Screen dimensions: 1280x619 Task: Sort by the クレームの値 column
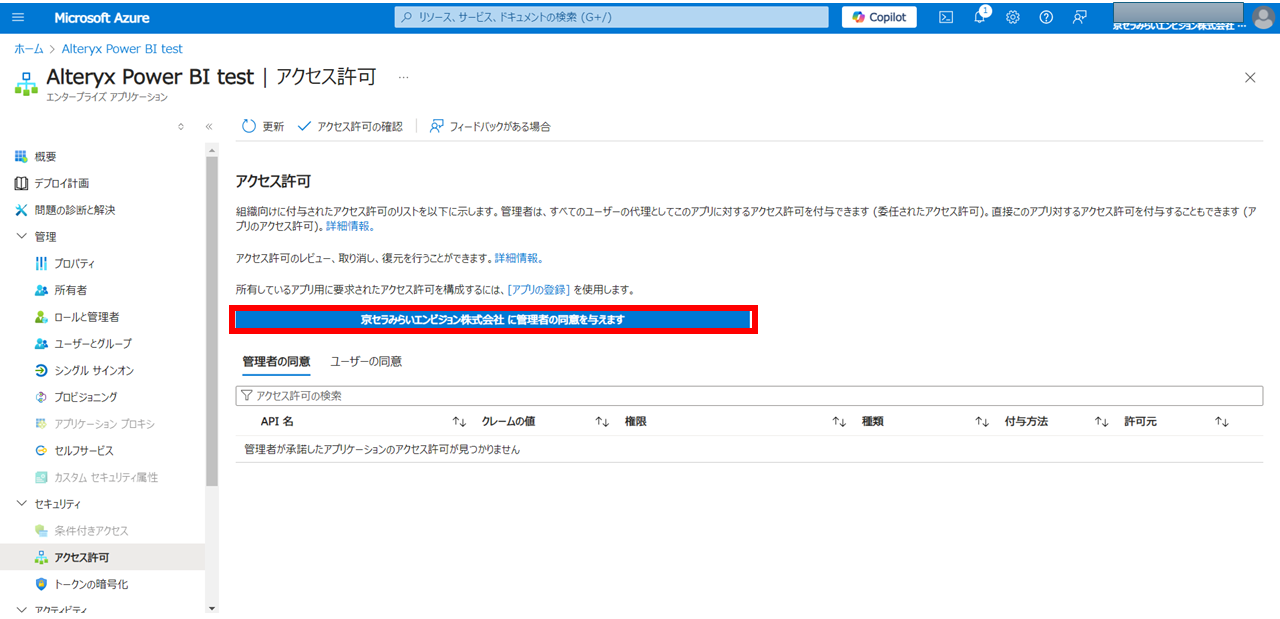click(508, 422)
